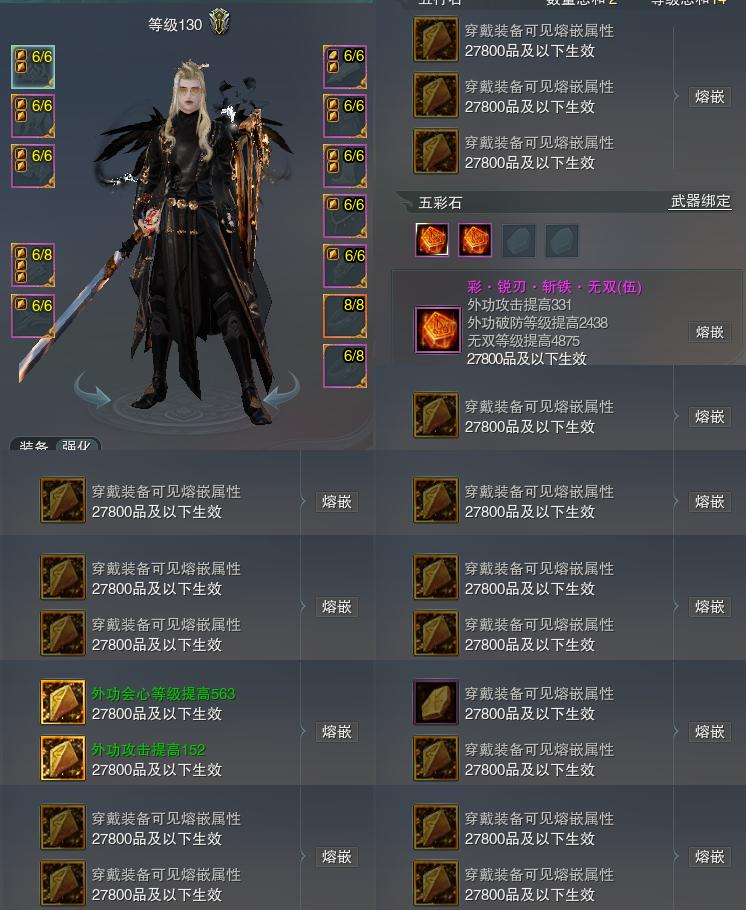Click the 外功会心等级提高563 stone icon
The height and width of the screenshot is (910, 746).
63,702
